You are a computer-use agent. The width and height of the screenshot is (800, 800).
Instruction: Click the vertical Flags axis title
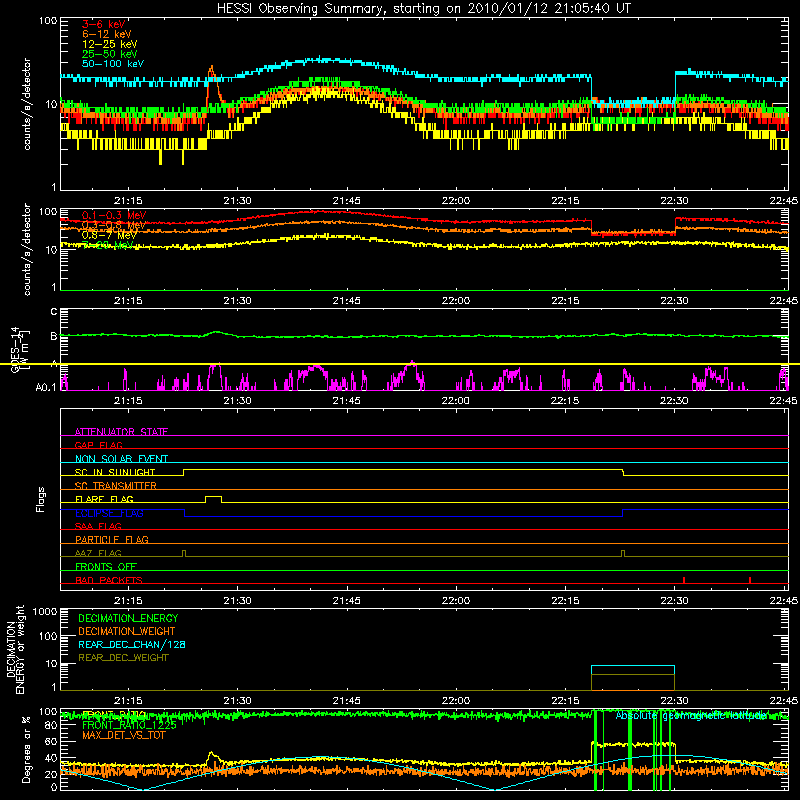click(x=40, y=499)
